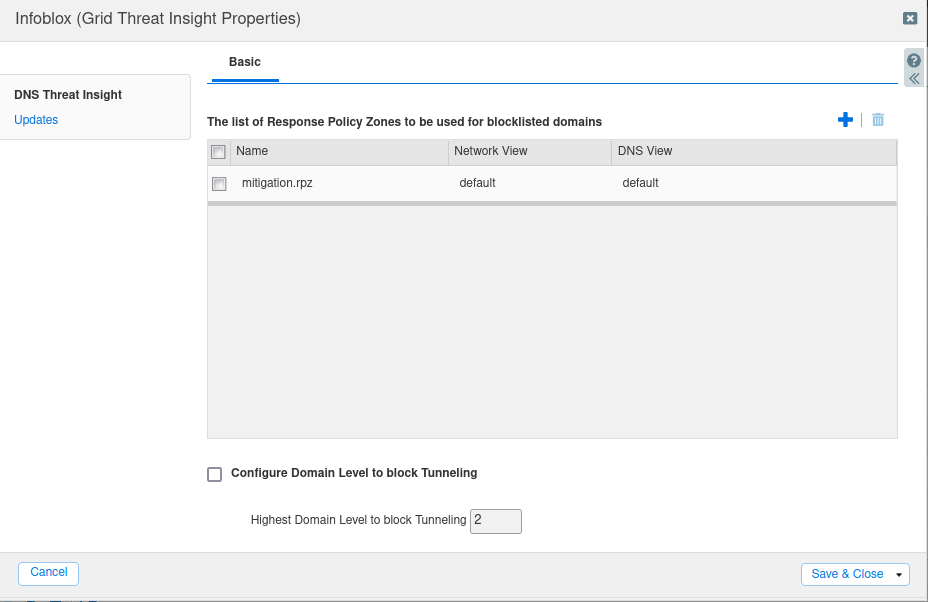Add a new Response Policy Zone
Screen dimensions: 928x602
845,120
